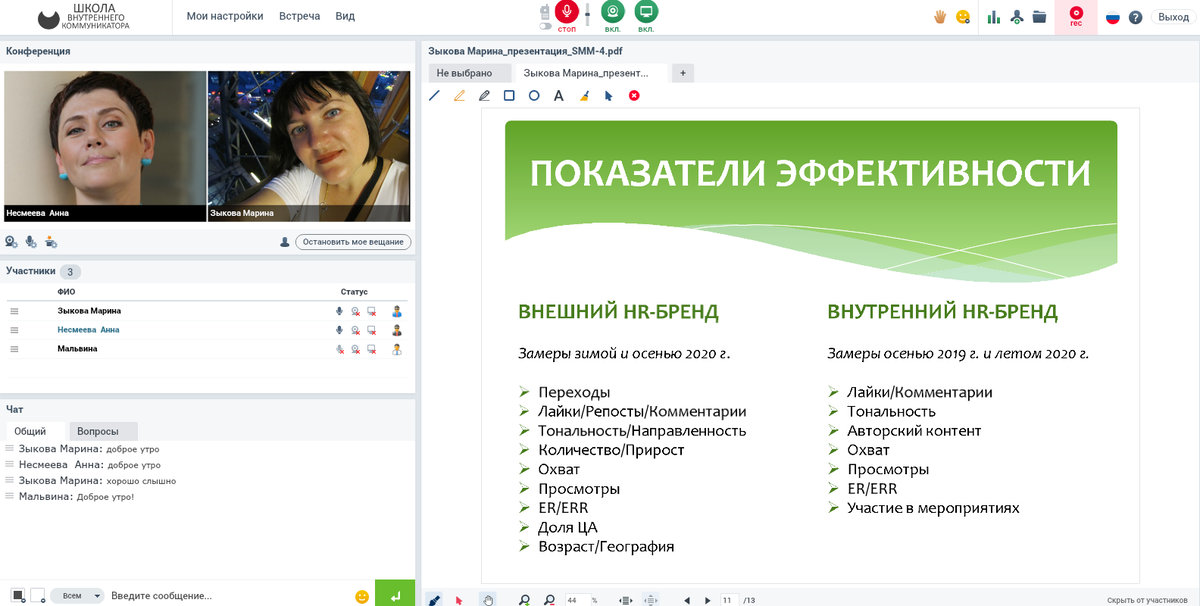
Task: Click the Выход button
Action: (1172, 17)
